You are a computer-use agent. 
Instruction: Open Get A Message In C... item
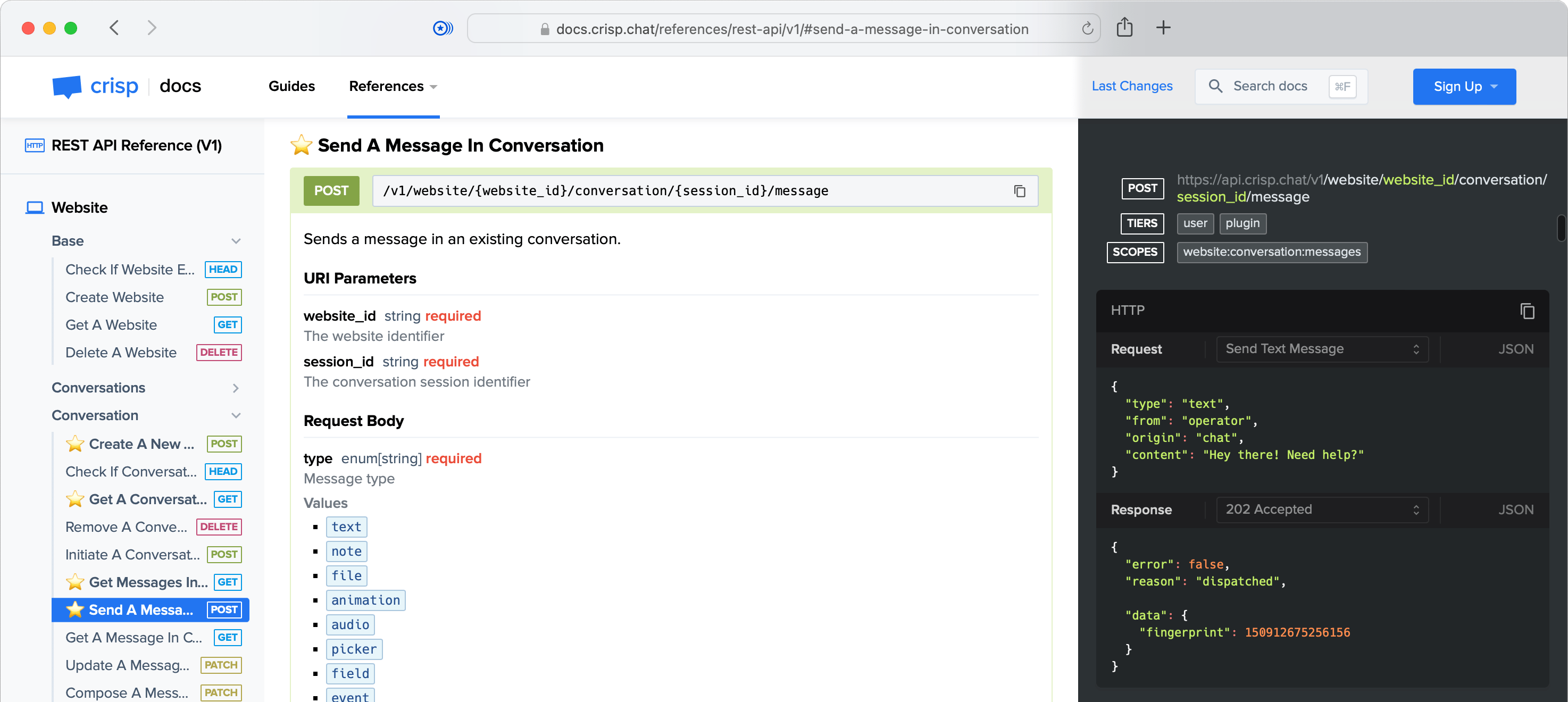(153, 638)
